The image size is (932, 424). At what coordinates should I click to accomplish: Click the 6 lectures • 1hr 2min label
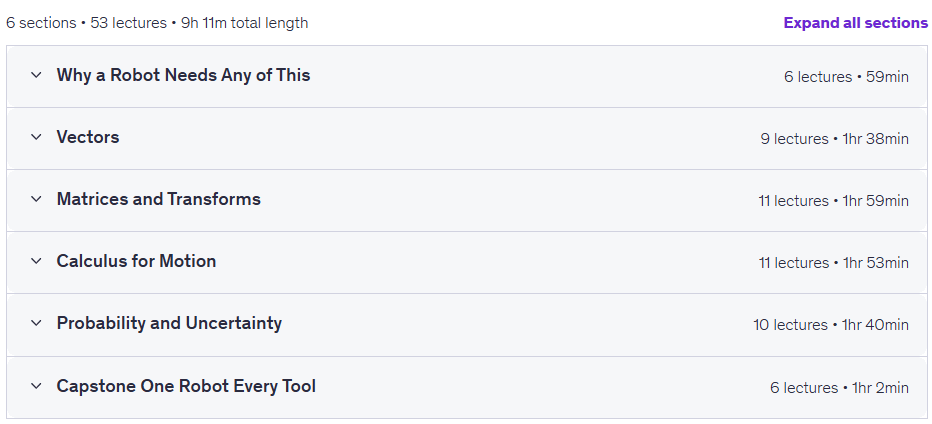[839, 388]
